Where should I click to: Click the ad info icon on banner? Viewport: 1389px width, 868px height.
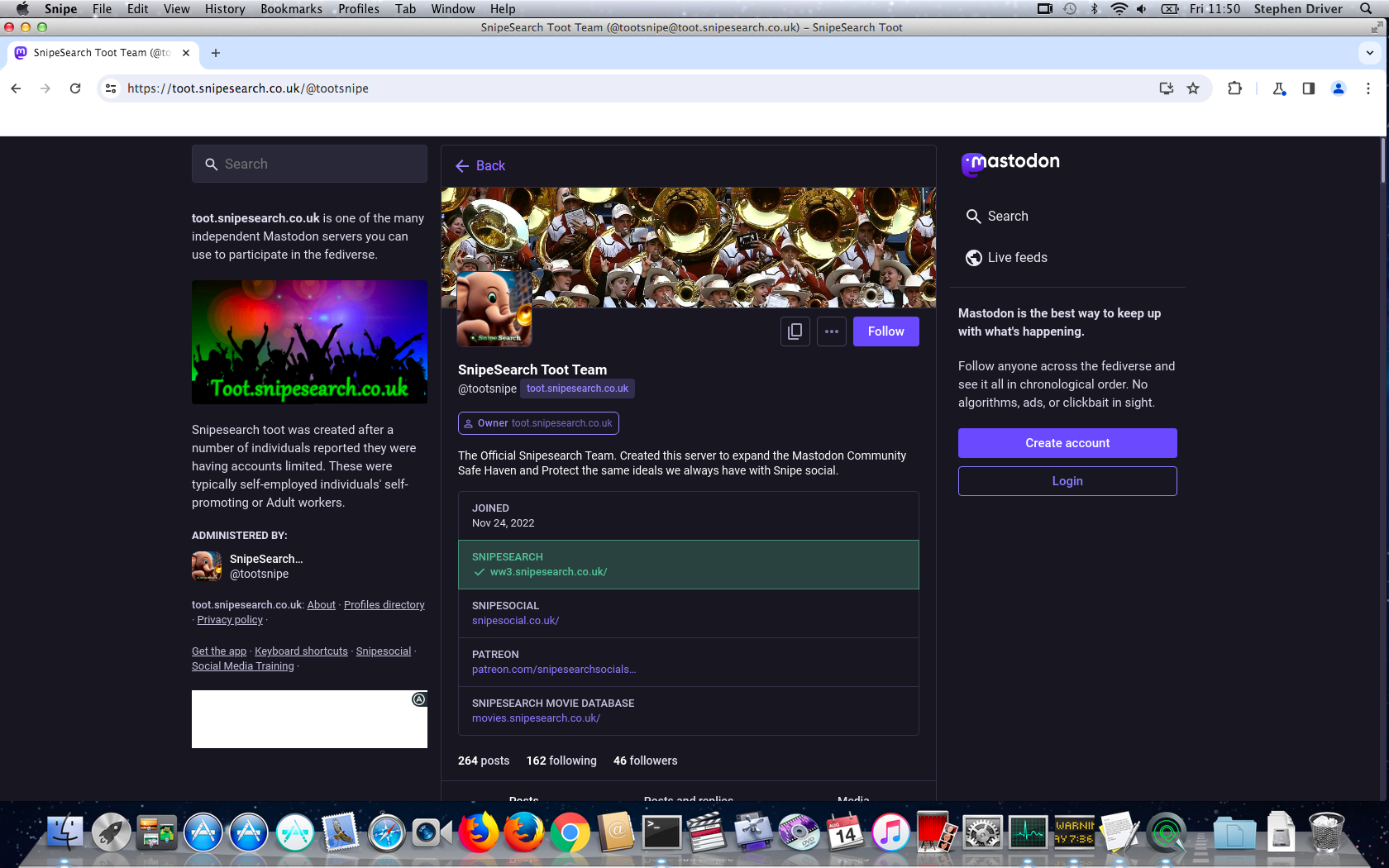[419, 699]
